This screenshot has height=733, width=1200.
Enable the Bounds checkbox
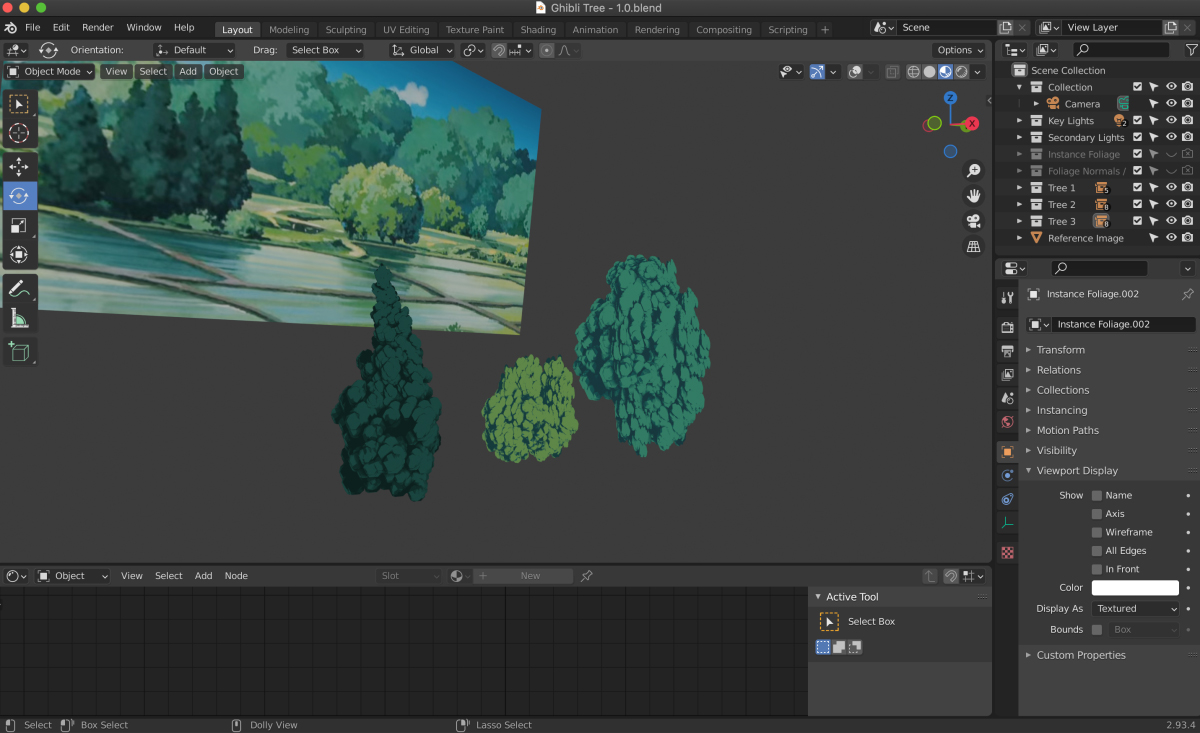point(1097,630)
